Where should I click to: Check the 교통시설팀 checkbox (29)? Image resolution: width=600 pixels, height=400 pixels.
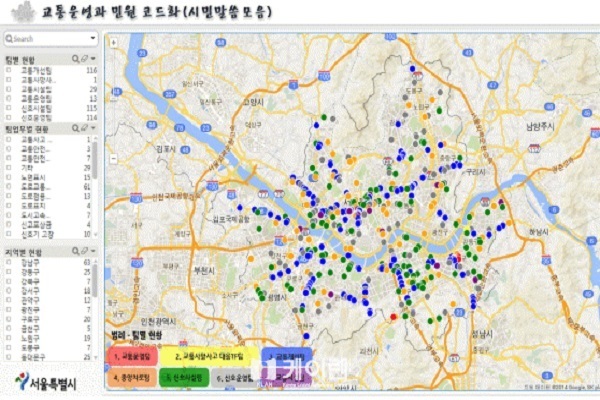[x=8, y=89]
